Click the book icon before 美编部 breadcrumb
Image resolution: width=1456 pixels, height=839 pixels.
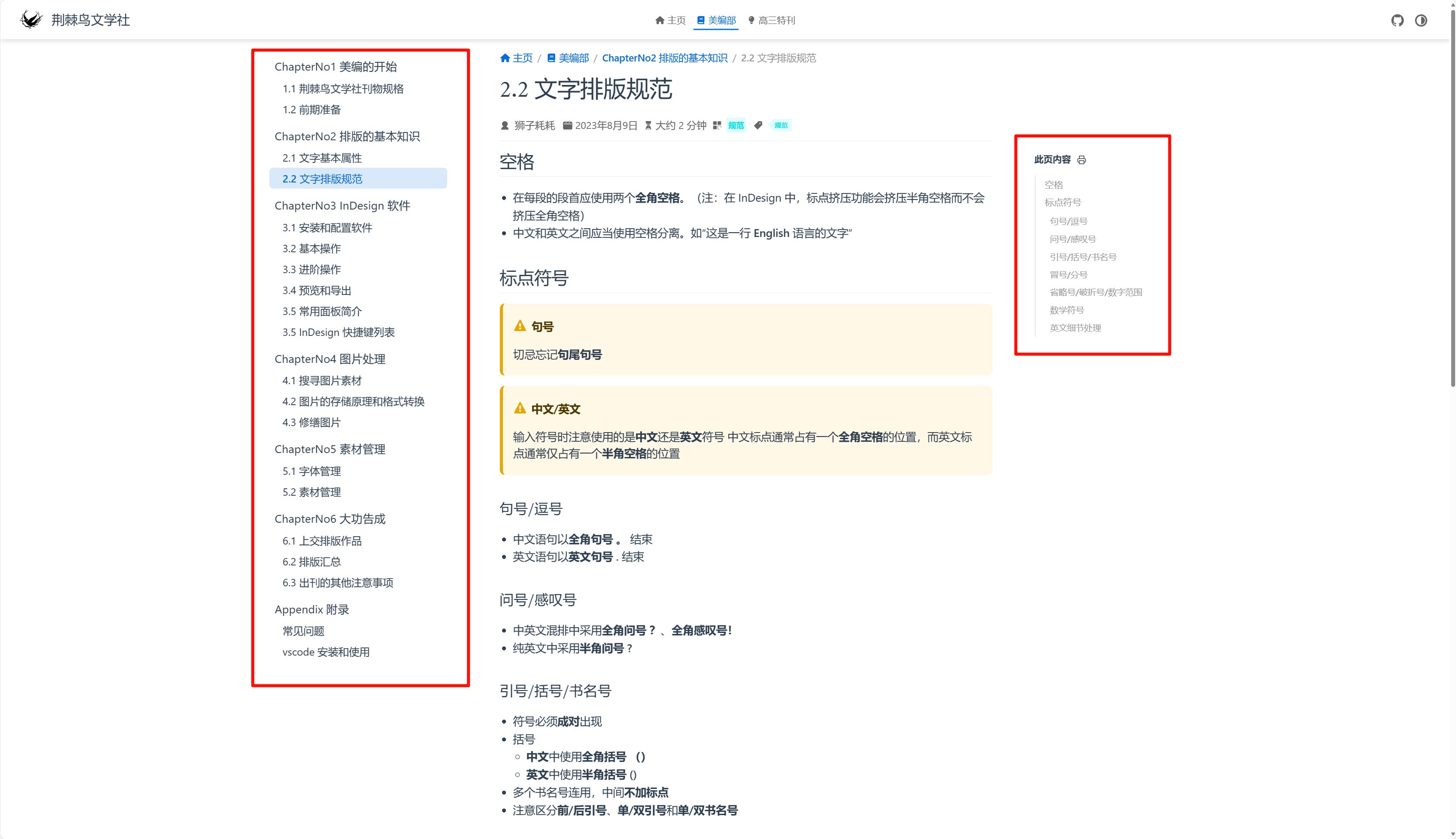[551, 58]
